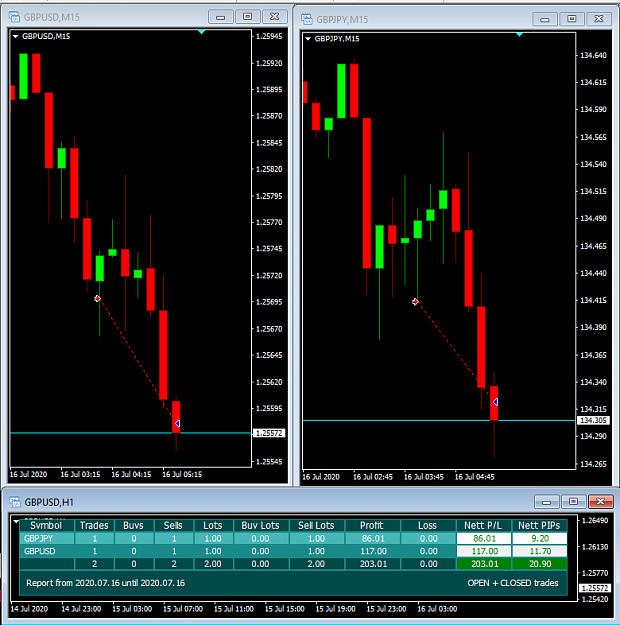Click the Profit column header
Image resolution: width=620 pixels, height=625 pixels.
click(372, 525)
